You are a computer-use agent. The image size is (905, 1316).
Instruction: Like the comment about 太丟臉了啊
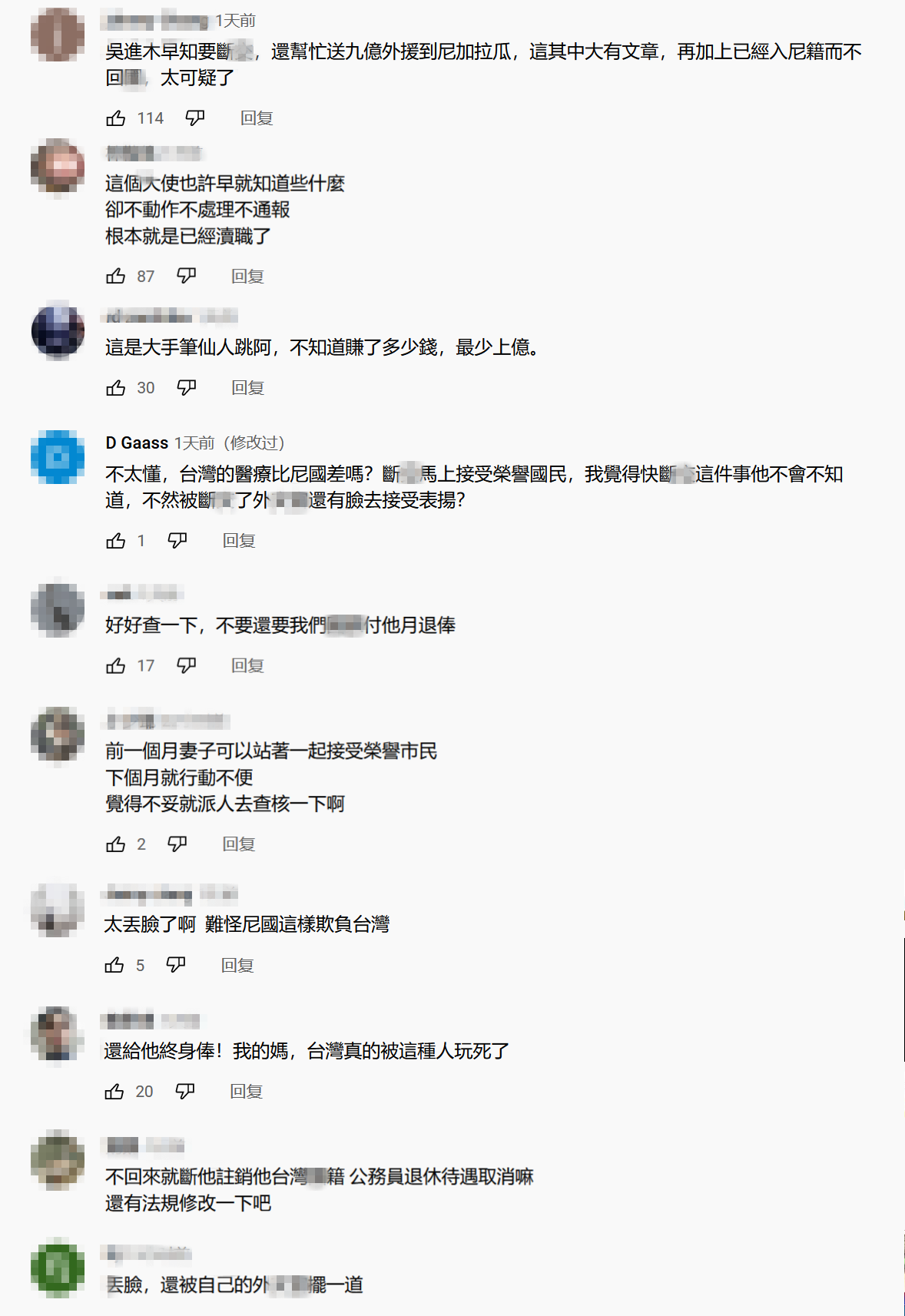click(114, 966)
